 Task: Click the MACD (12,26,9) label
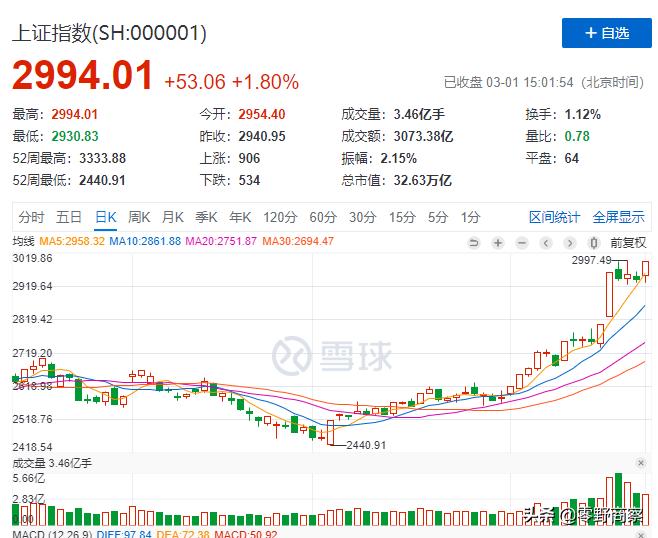(52, 534)
